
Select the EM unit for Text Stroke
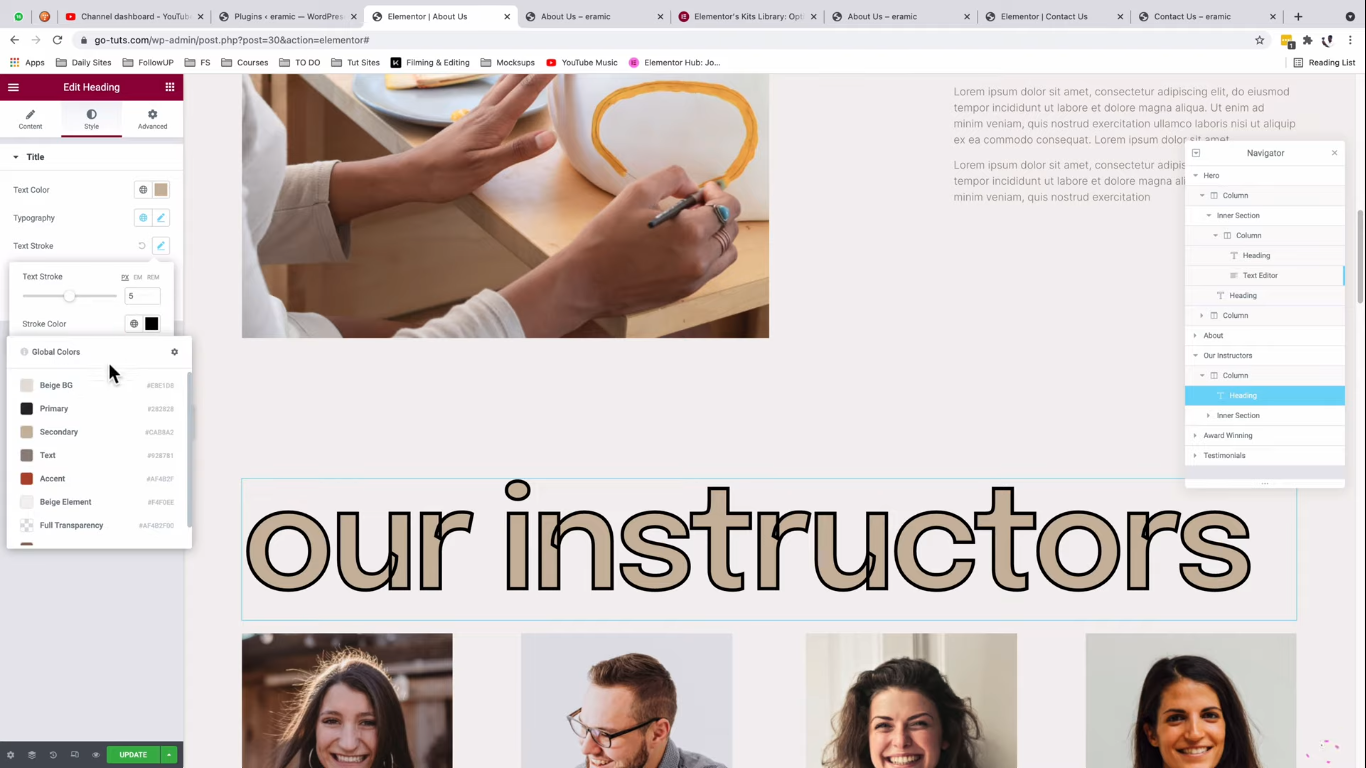click(138, 277)
